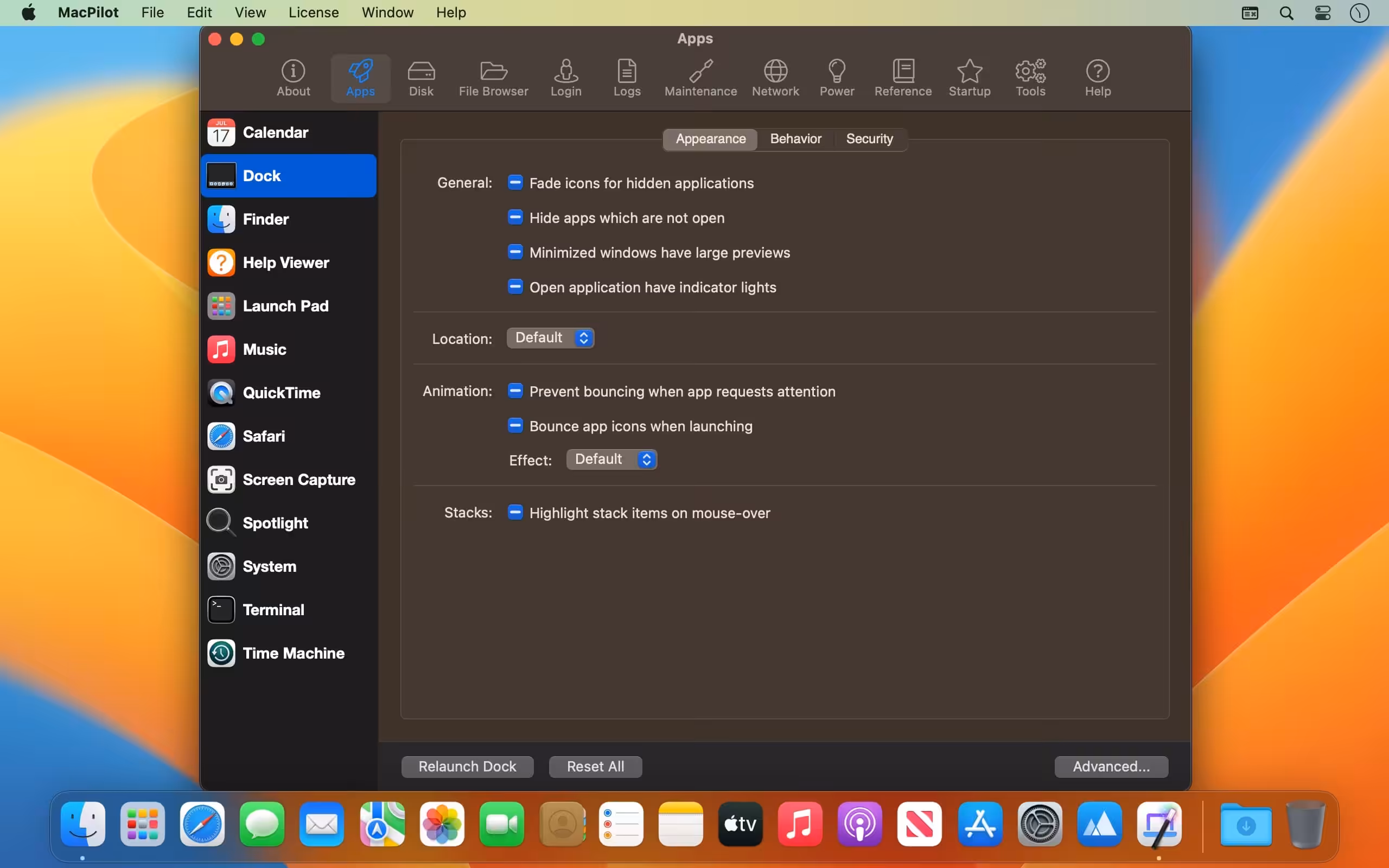Viewport: 1389px width, 868px height.
Task: Open the Disk toolbar section
Action: [x=420, y=78]
